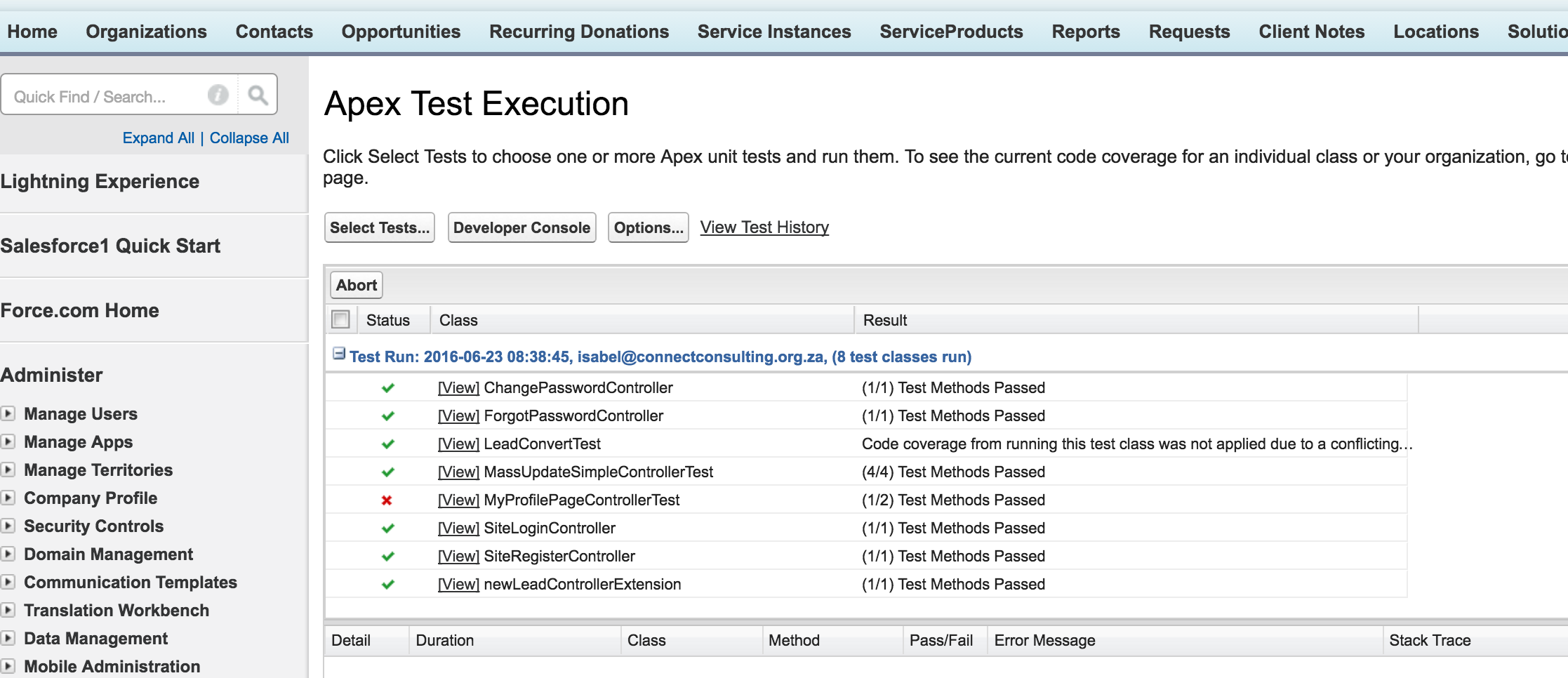Click the green check beside newLeadControllerExtension

tap(387, 585)
